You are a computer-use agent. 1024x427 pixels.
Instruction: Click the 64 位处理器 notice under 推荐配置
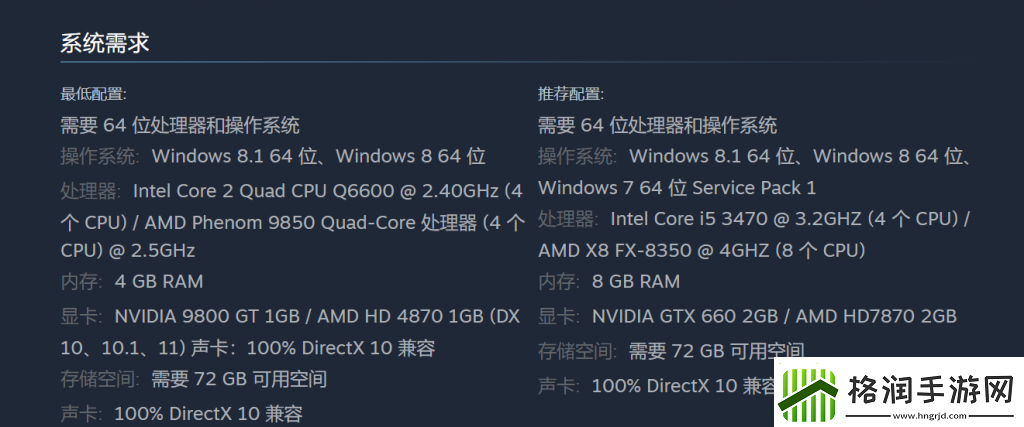tap(657, 125)
